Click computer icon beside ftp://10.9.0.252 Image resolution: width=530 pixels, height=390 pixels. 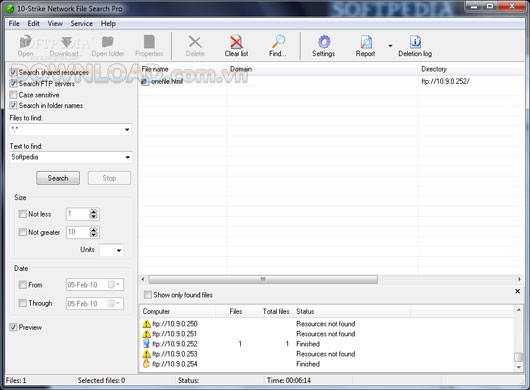coord(146,344)
